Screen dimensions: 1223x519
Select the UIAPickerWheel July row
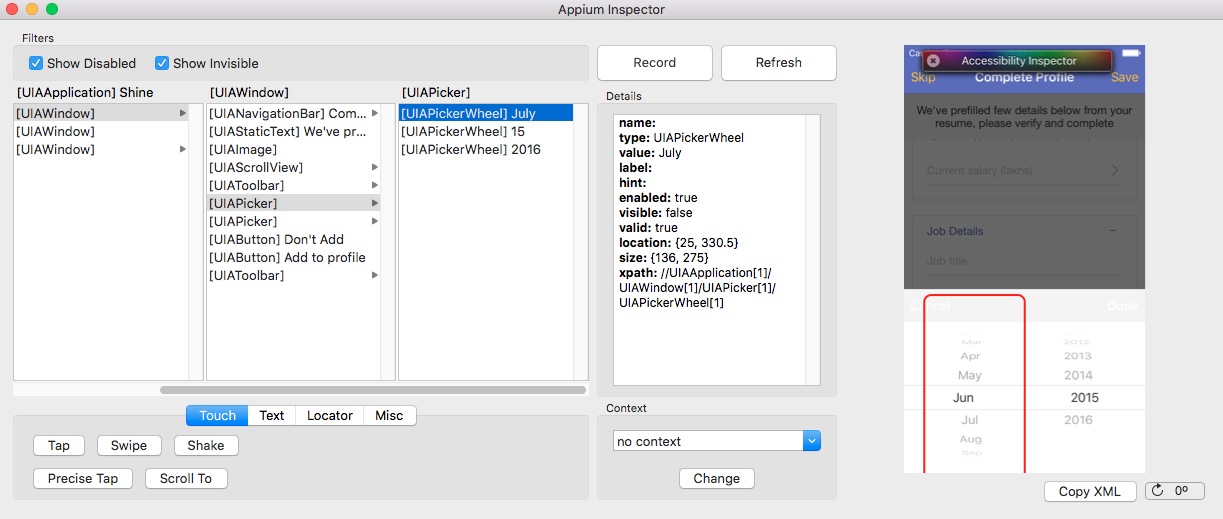(x=486, y=113)
